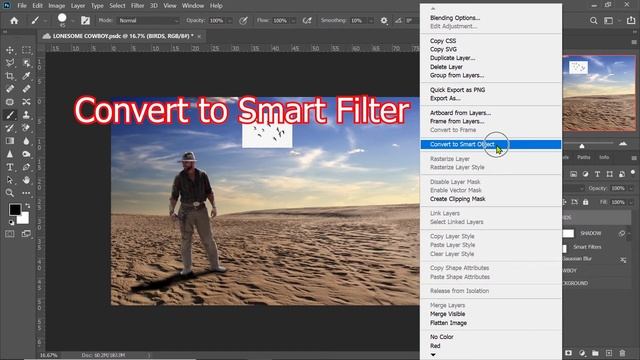640x360 pixels.
Task: Select the Move tool
Action: click(x=10, y=50)
